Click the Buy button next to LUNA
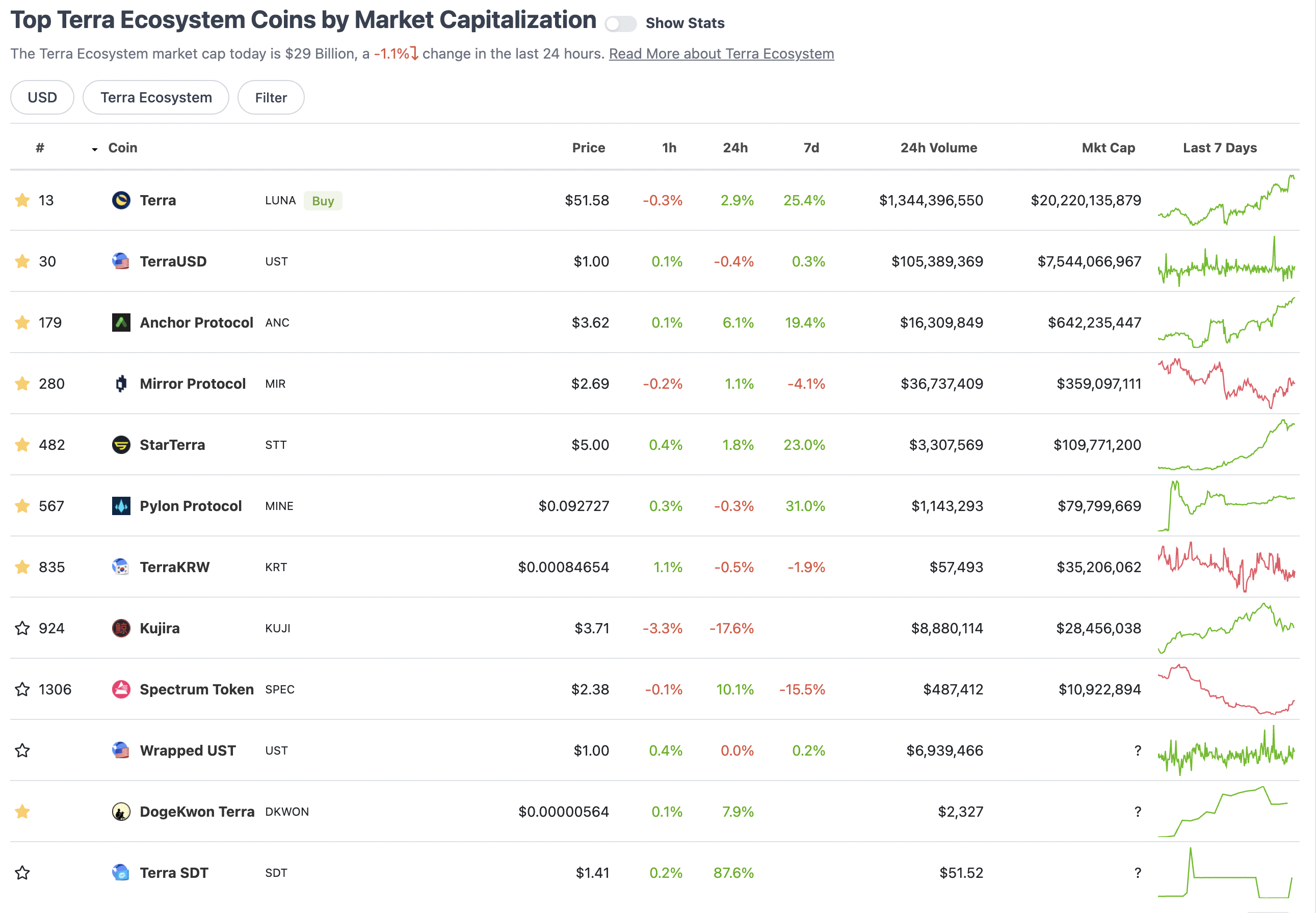Viewport: 1316px width, 913px height. point(323,201)
